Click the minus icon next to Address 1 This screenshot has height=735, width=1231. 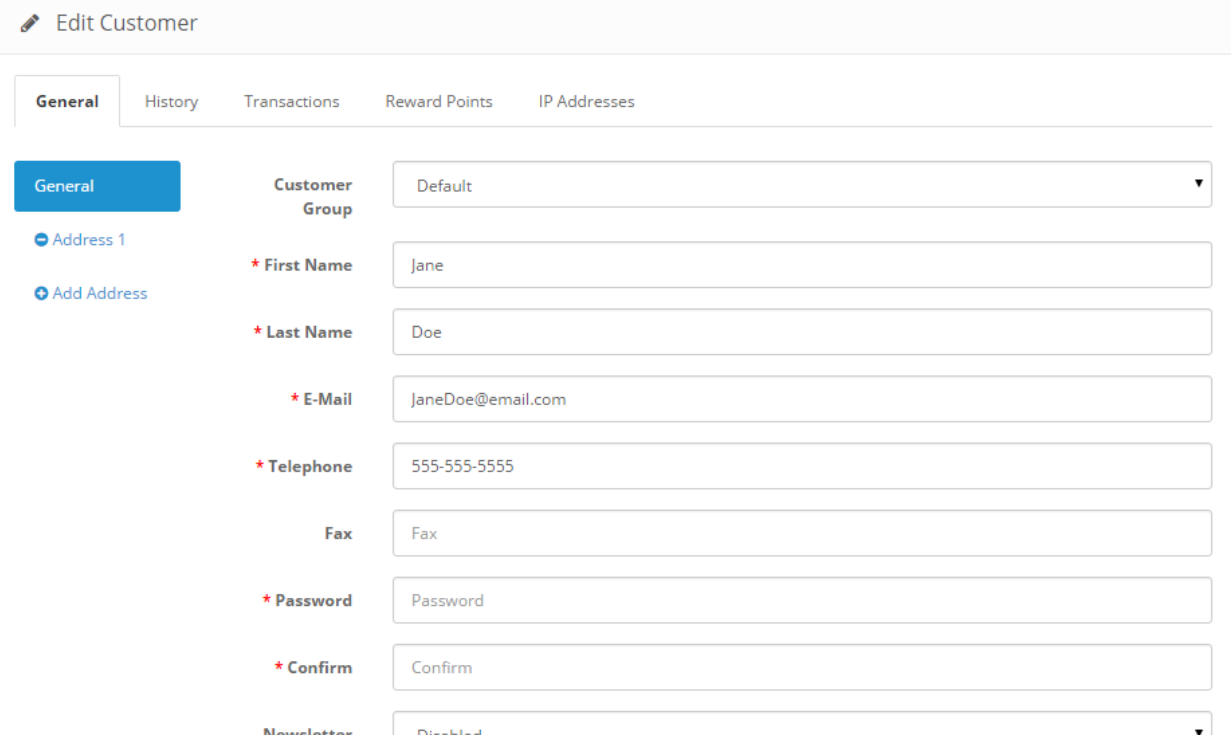[41, 240]
